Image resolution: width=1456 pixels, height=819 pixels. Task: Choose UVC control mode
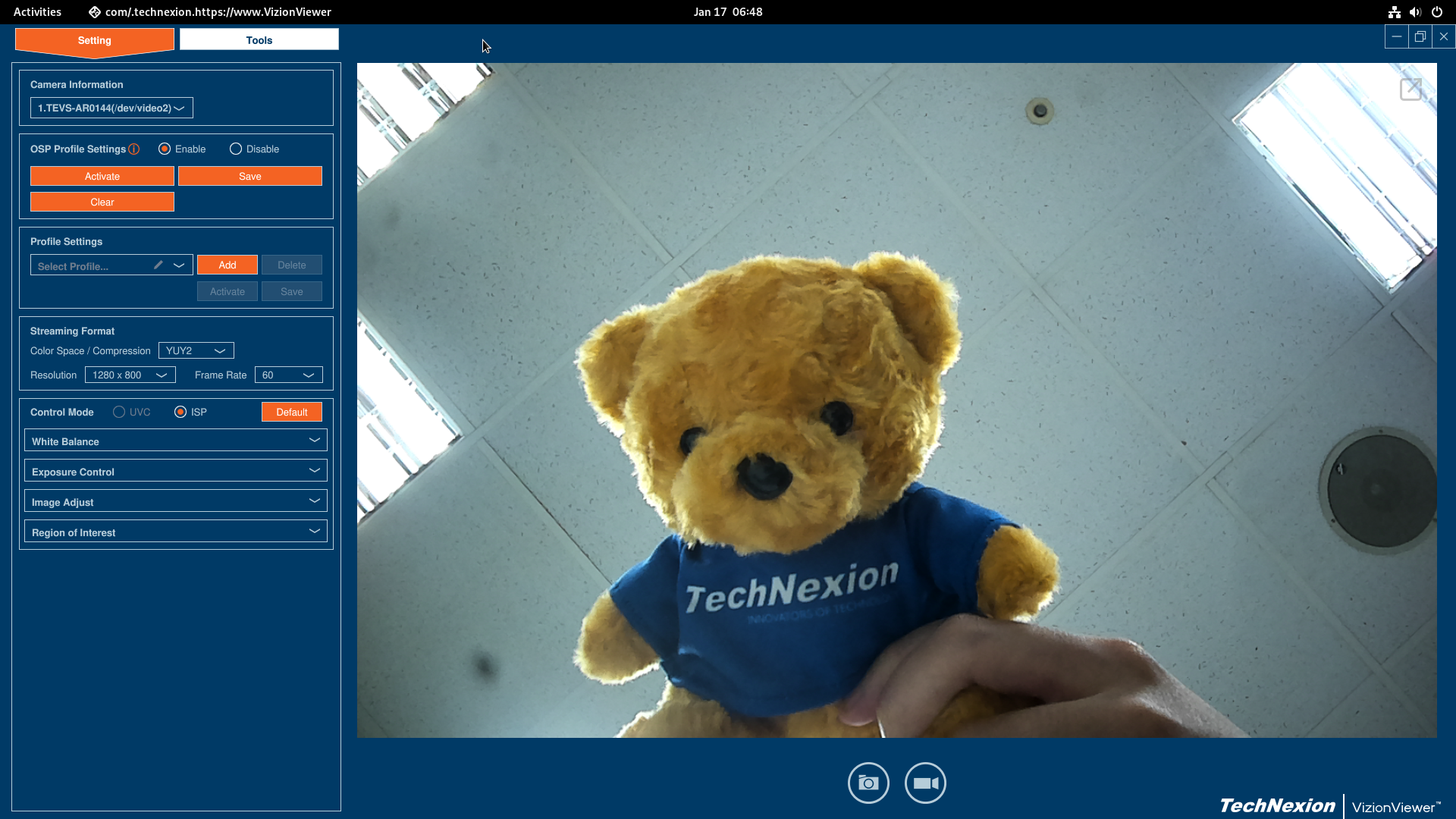pos(119,412)
